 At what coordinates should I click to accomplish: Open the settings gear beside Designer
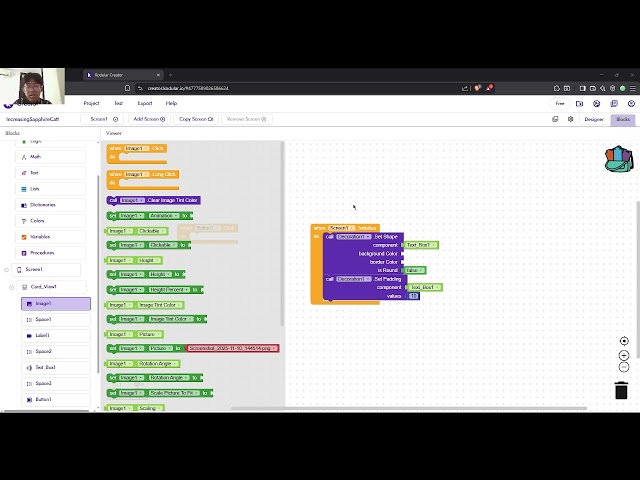click(x=571, y=119)
